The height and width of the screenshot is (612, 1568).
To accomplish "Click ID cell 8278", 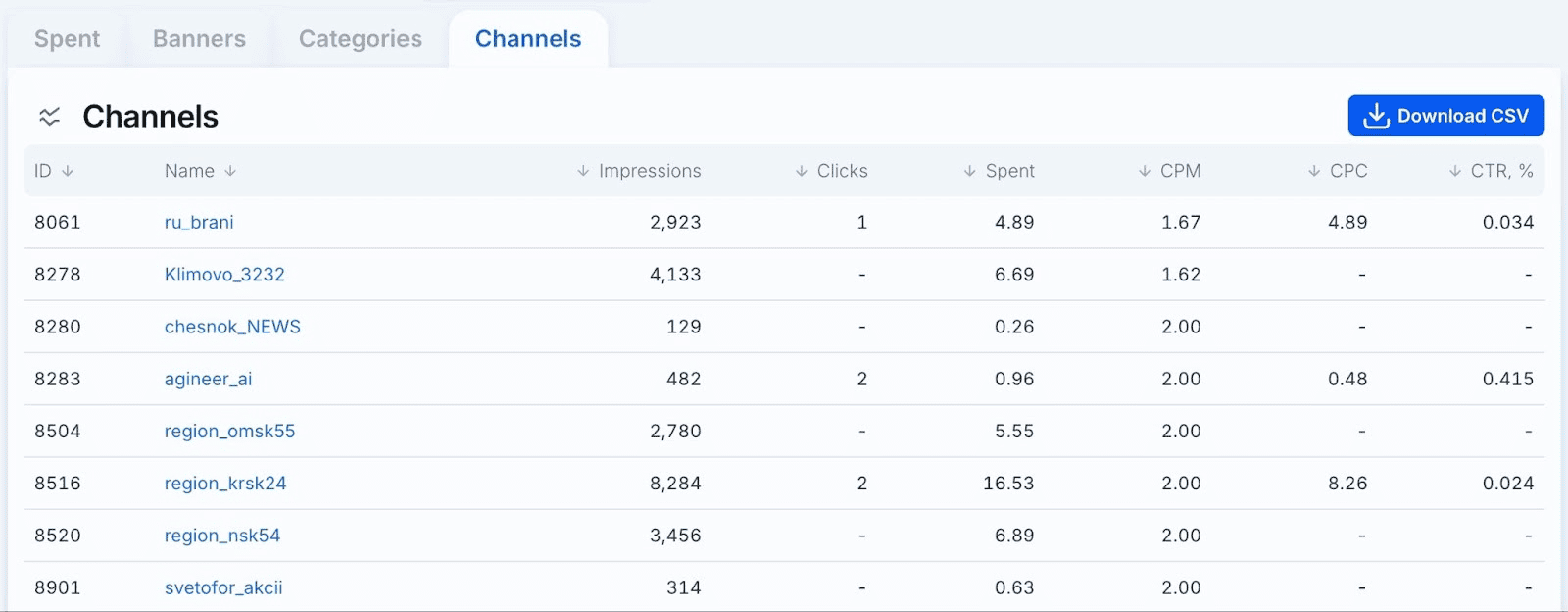I will [58, 275].
